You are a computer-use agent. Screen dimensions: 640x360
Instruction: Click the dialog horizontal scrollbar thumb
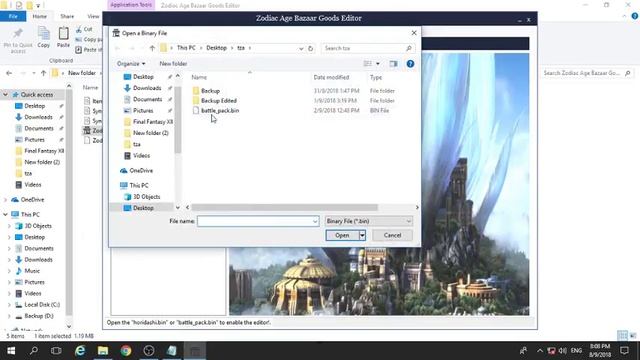284,207
